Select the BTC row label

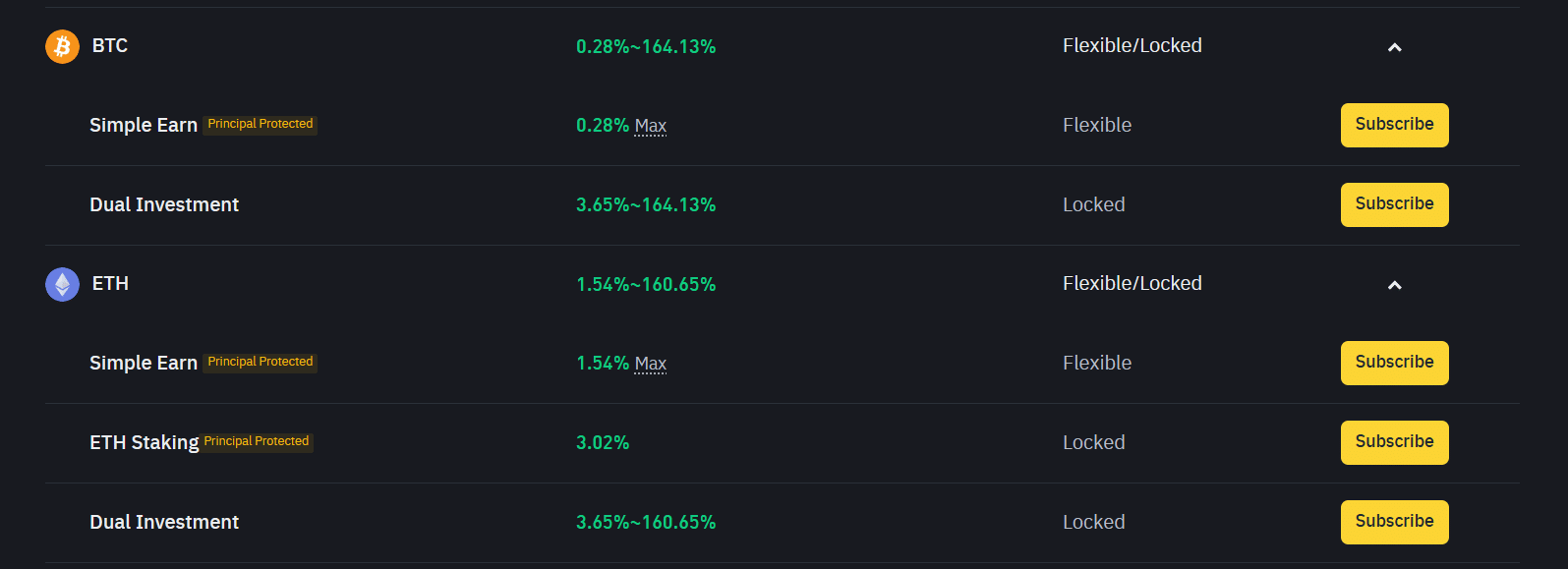click(108, 45)
